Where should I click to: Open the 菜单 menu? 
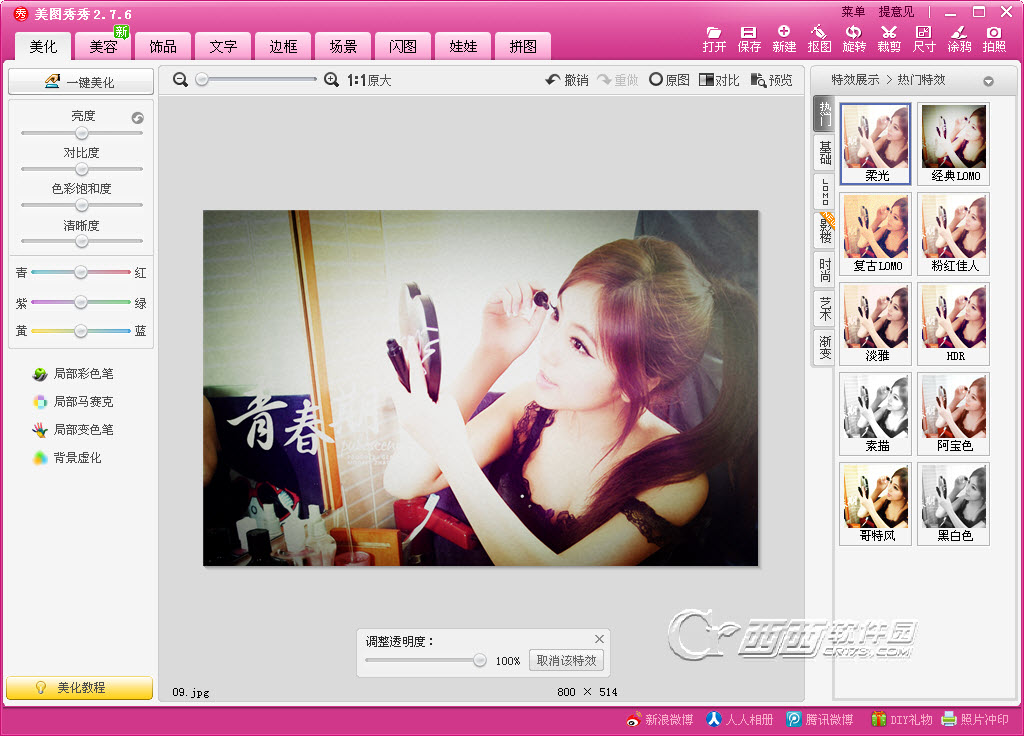(x=853, y=12)
